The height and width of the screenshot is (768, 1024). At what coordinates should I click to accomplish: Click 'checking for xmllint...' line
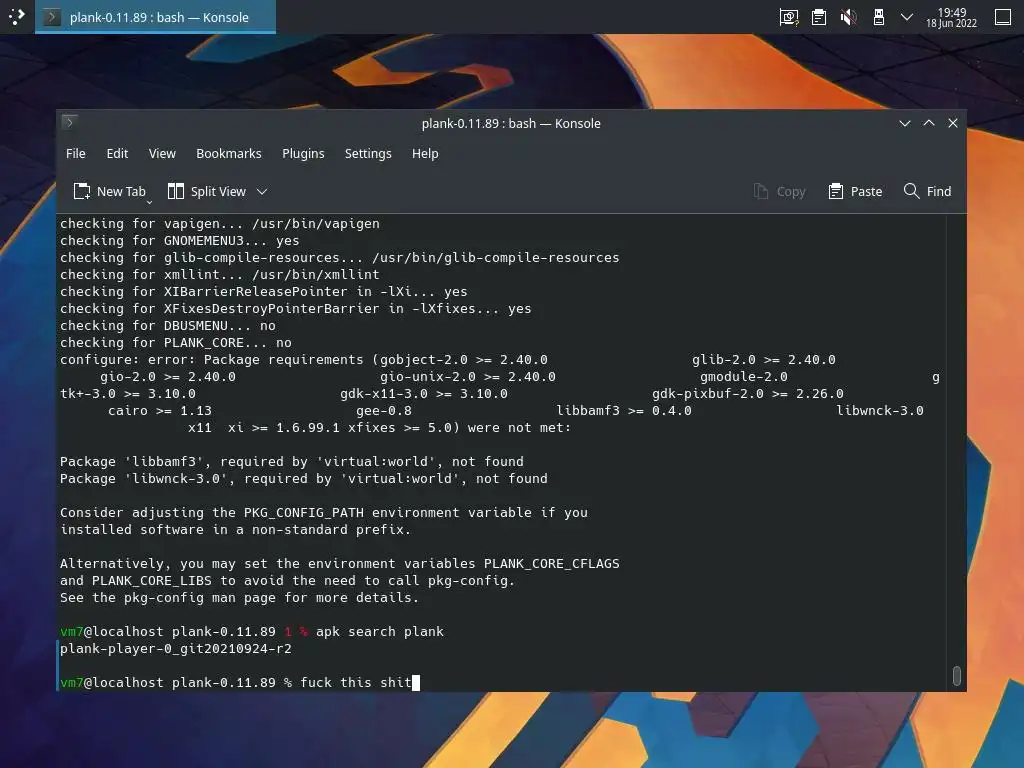pyautogui.click(x=220, y=274)
